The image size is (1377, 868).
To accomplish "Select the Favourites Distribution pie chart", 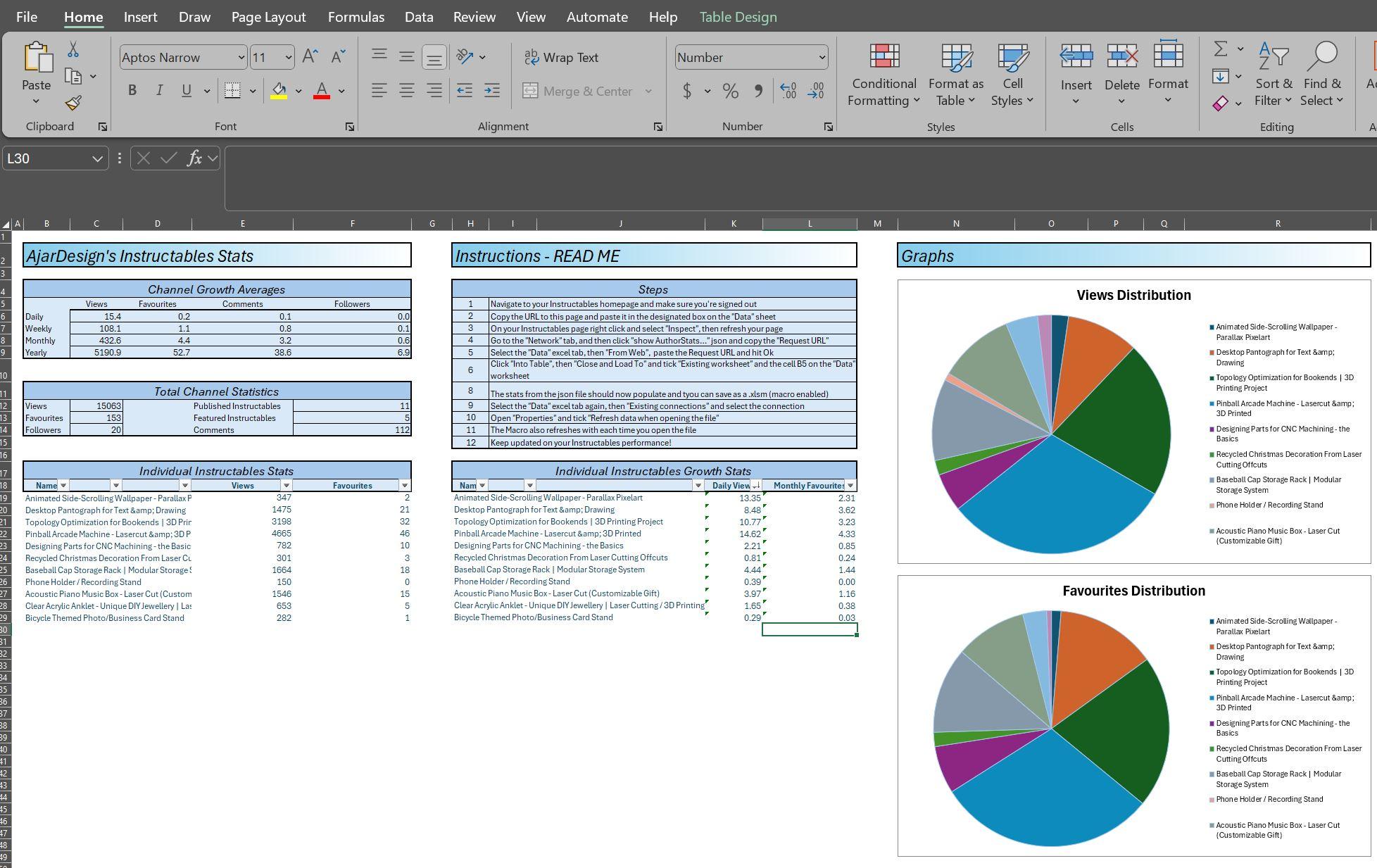I will [x=1052, y=729].
